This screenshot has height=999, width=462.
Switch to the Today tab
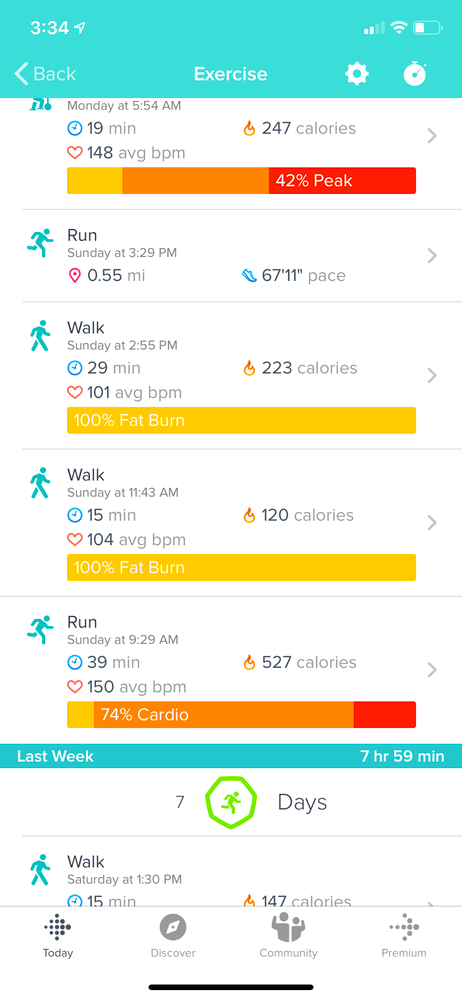(58, 937)
